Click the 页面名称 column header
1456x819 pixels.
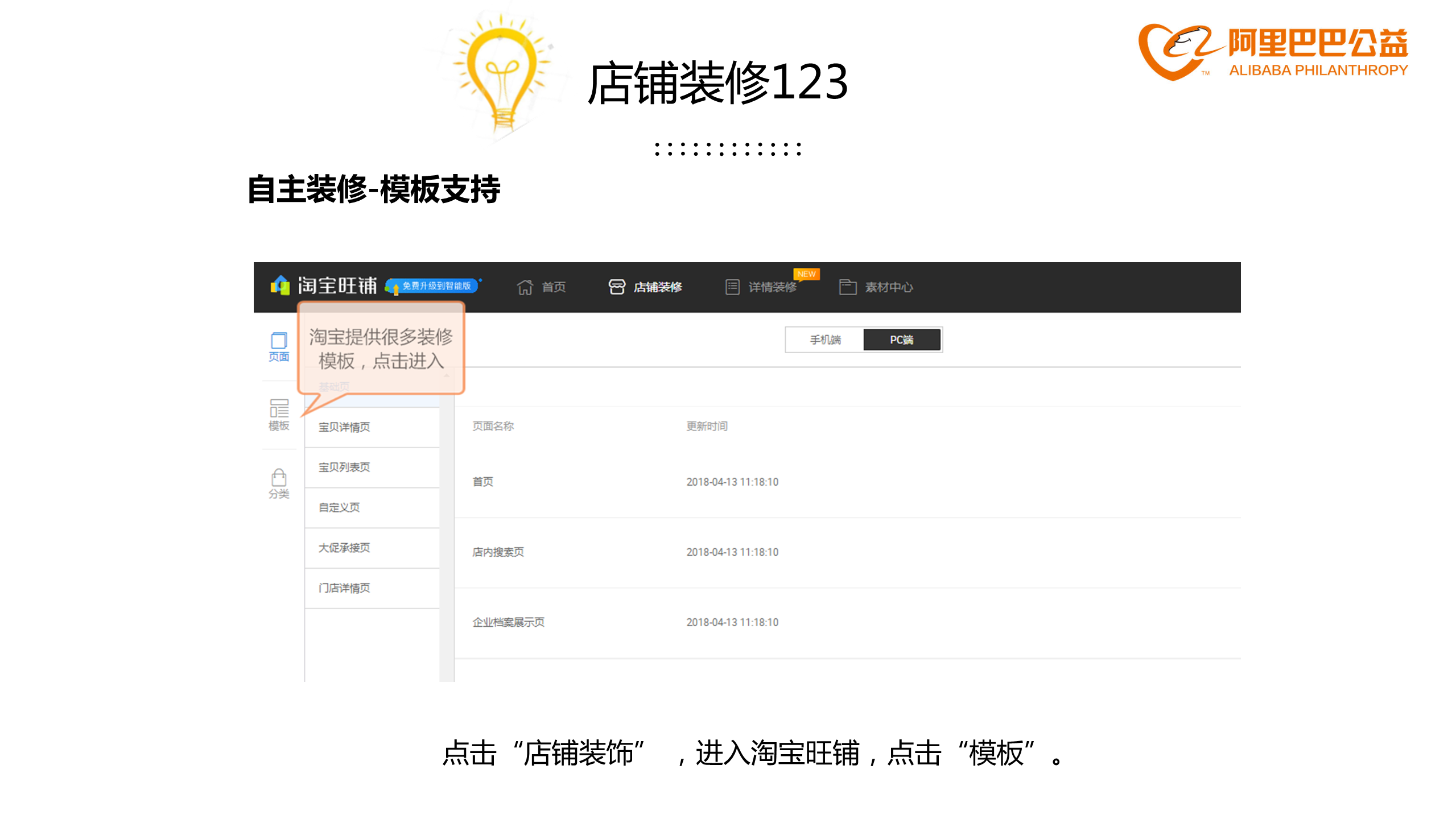tap(493, 426)
